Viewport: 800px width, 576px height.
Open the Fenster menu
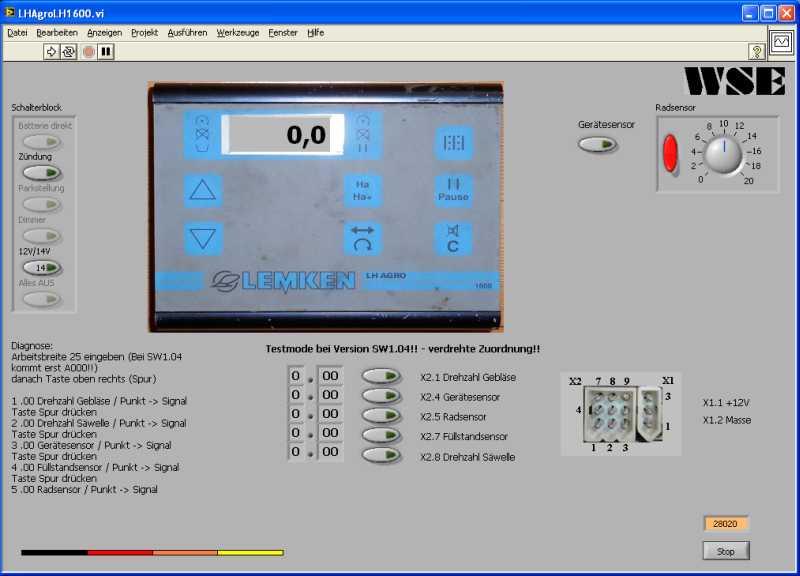283,33
